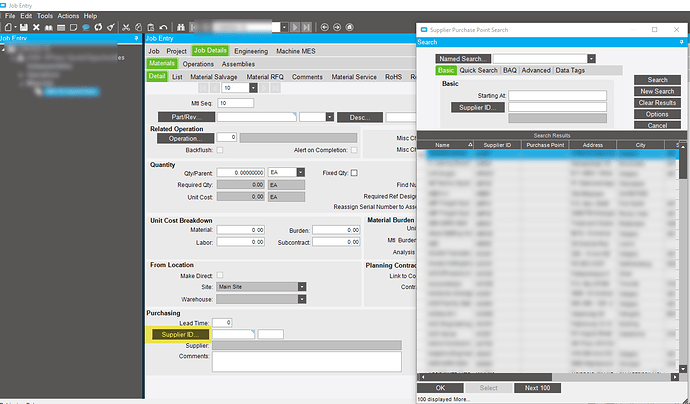Toggle the Alert on Completion checkbox
The height and width of the screenshot is (404, 690).
[x=354, y=150]
